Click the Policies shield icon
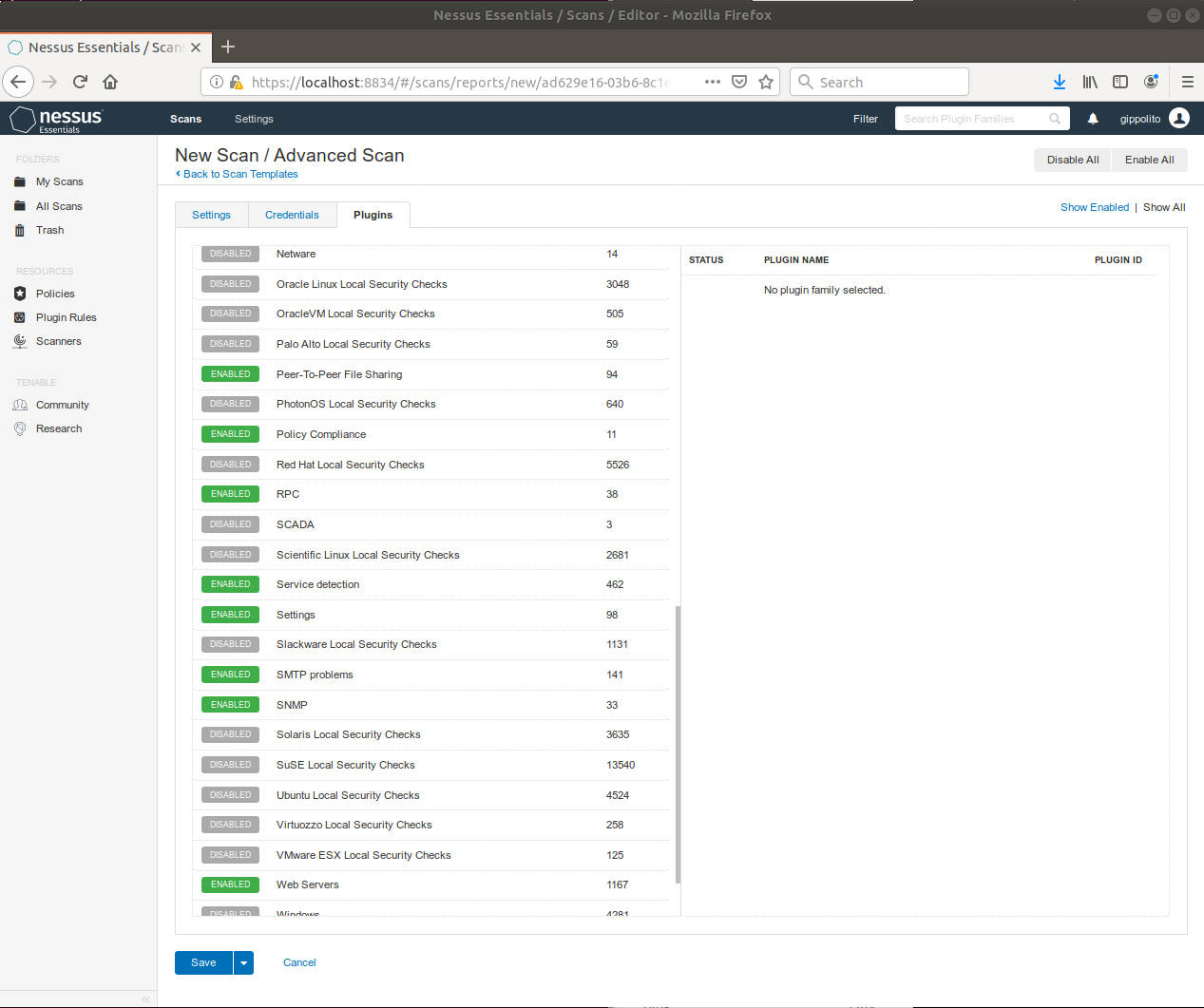This screenshot has height=1008, width=1204. (x=20, y=294)
